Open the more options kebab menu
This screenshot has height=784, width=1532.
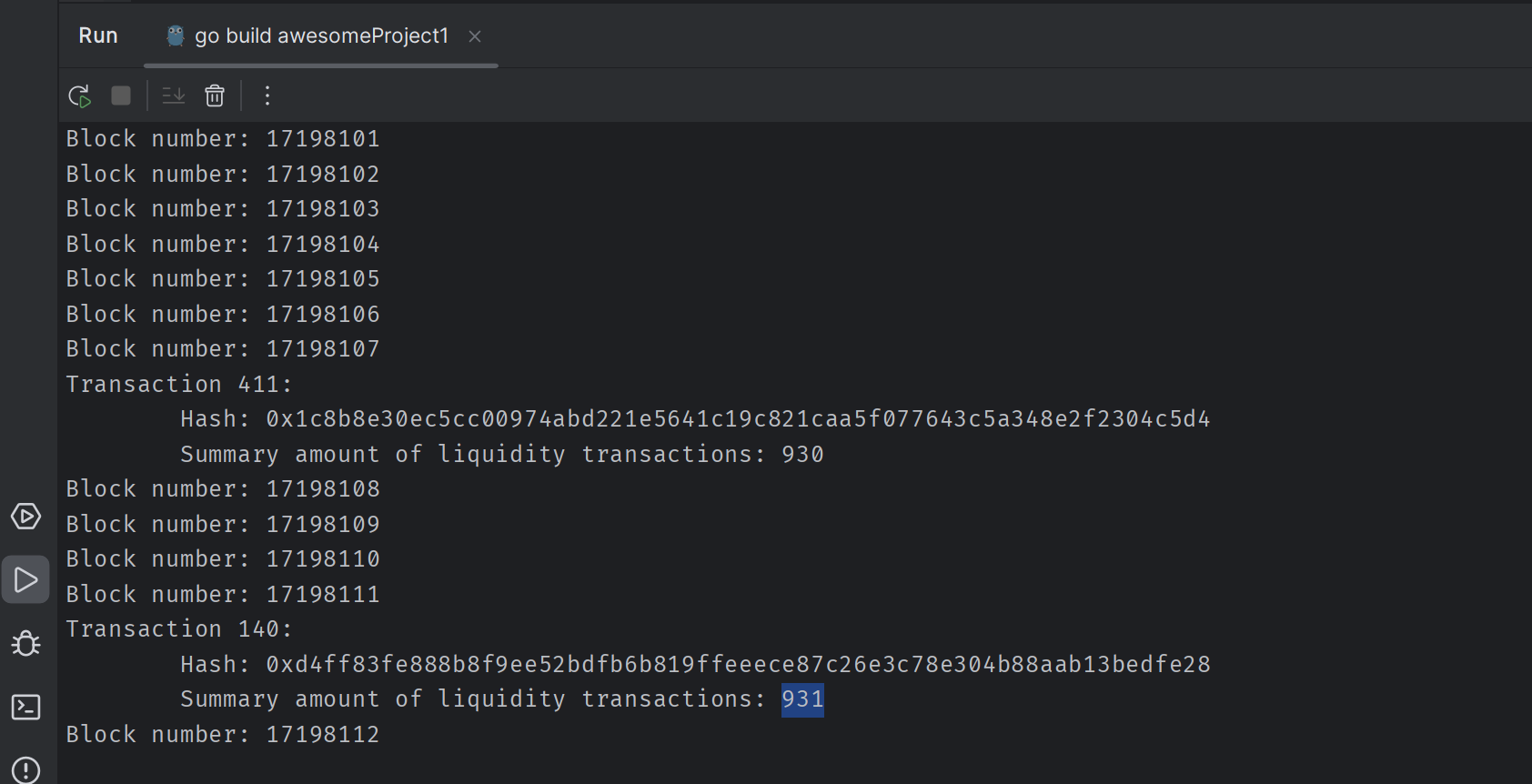267,95
